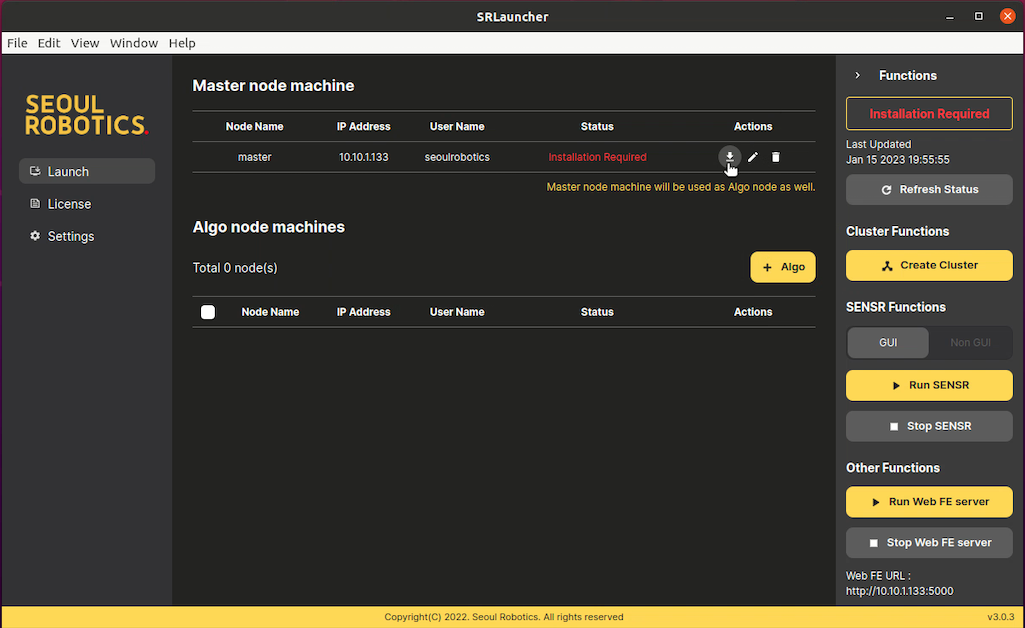This screenshot has width=1025, height=628.
Task: Open the Window menu
Action: [x=133, y=43]
